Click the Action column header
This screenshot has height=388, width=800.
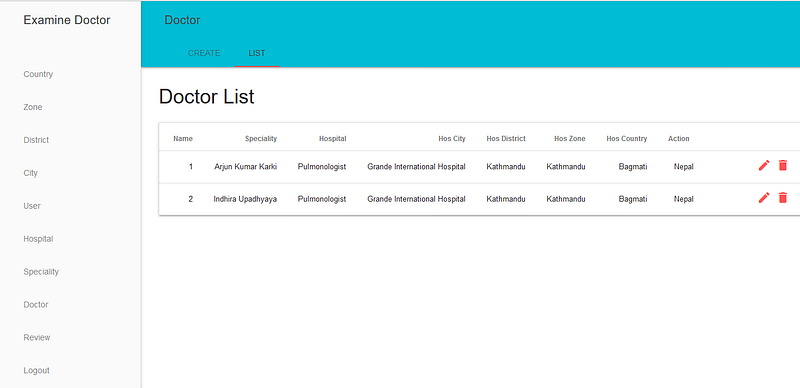coord(679,138)
